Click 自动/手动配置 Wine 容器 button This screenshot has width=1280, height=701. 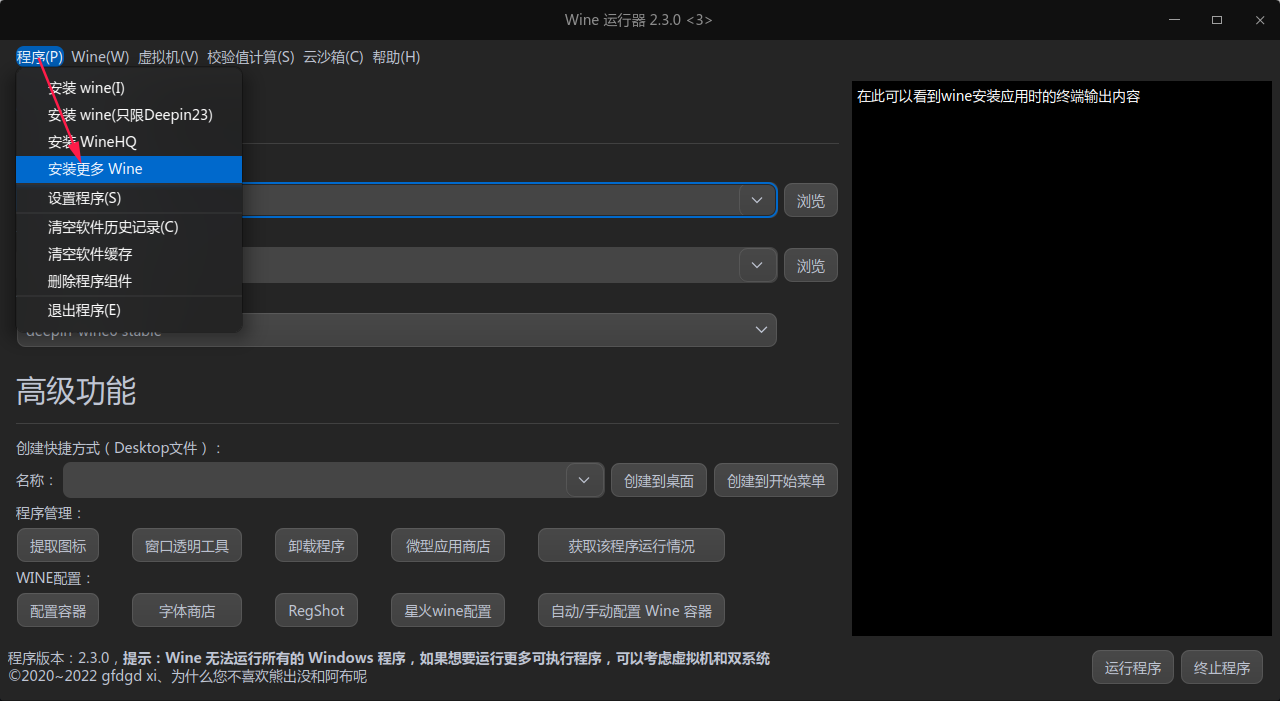pos(631,610)
